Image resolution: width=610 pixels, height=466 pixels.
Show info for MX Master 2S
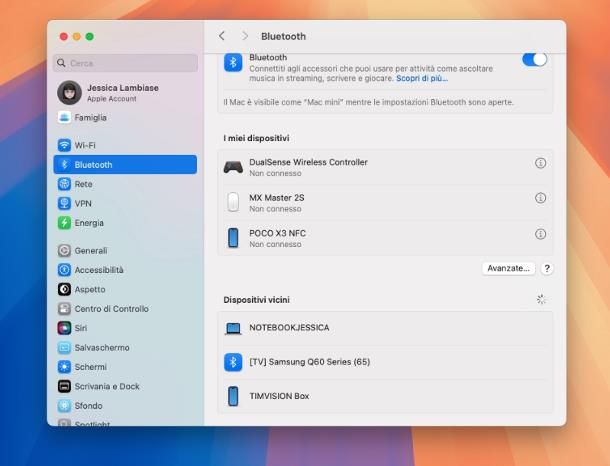point(540,198)
